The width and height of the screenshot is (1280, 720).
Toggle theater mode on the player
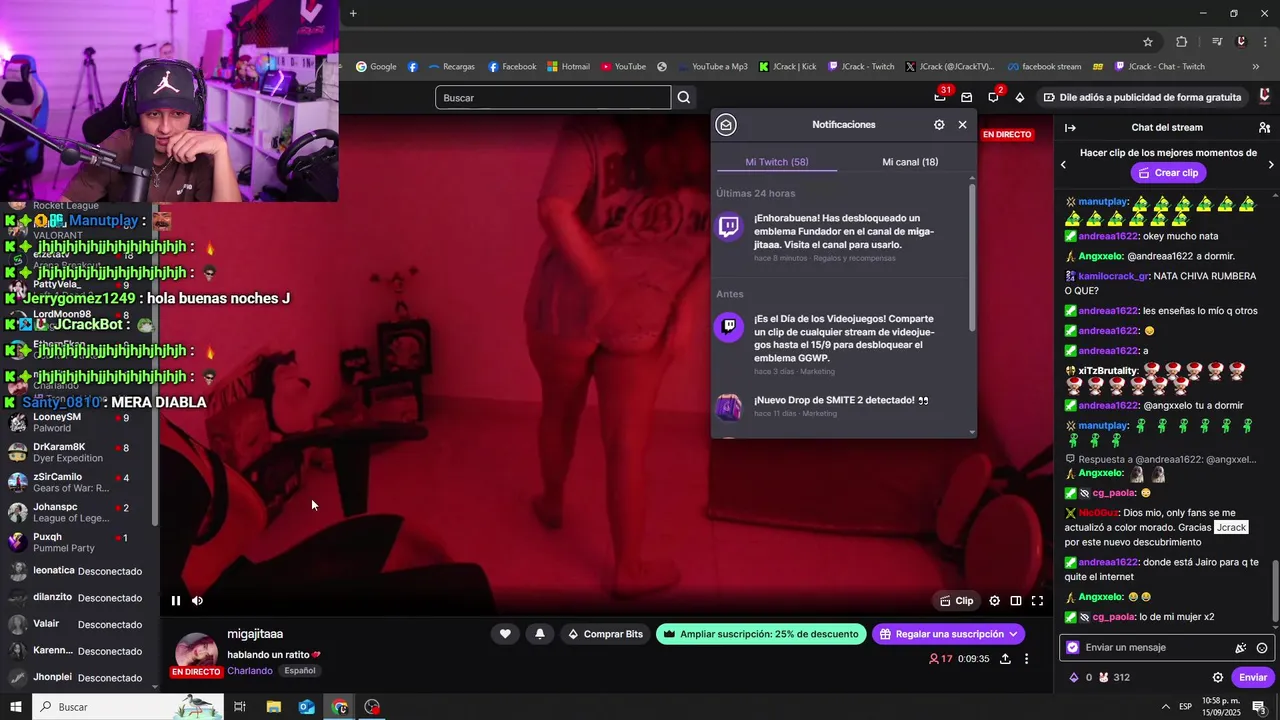click(x=1016, y=601)
